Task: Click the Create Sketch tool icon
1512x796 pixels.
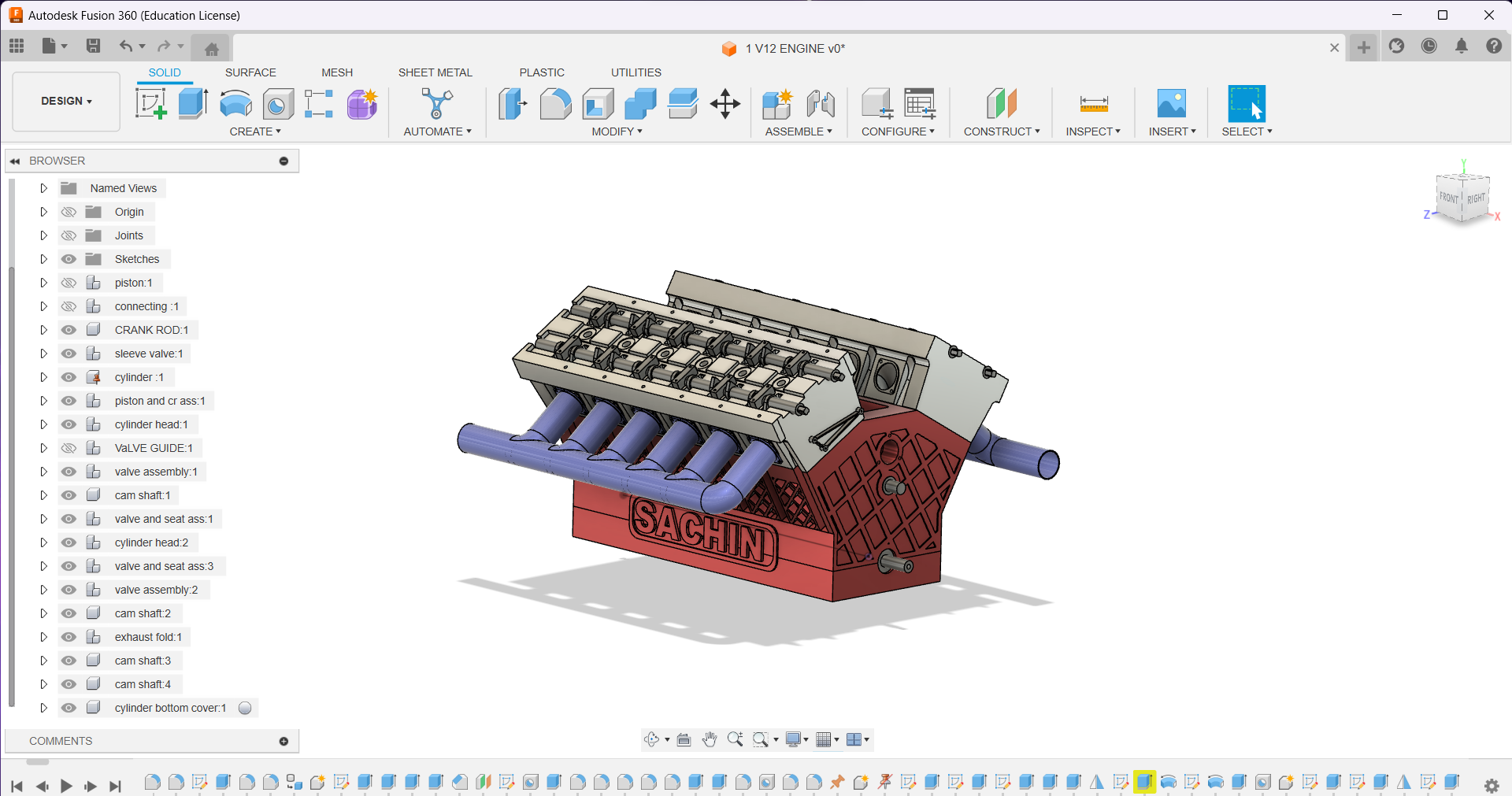Action: point(150,103)
